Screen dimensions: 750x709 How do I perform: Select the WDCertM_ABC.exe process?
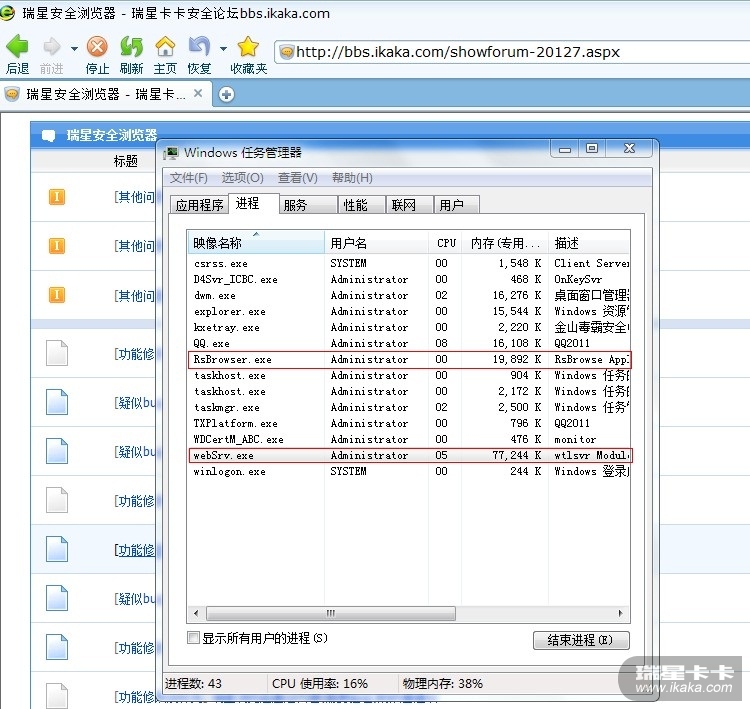(x=409, y=439)
